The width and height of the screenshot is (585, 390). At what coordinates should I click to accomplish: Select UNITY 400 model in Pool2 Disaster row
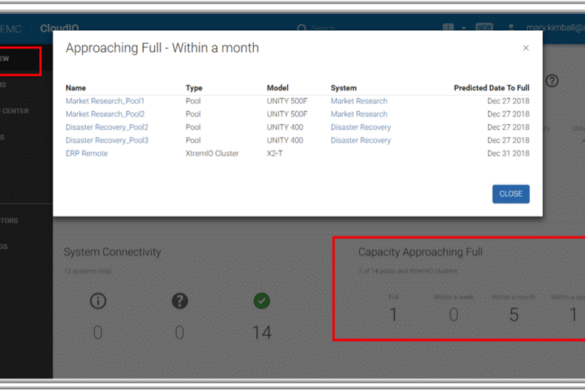(x=285, y=127)
